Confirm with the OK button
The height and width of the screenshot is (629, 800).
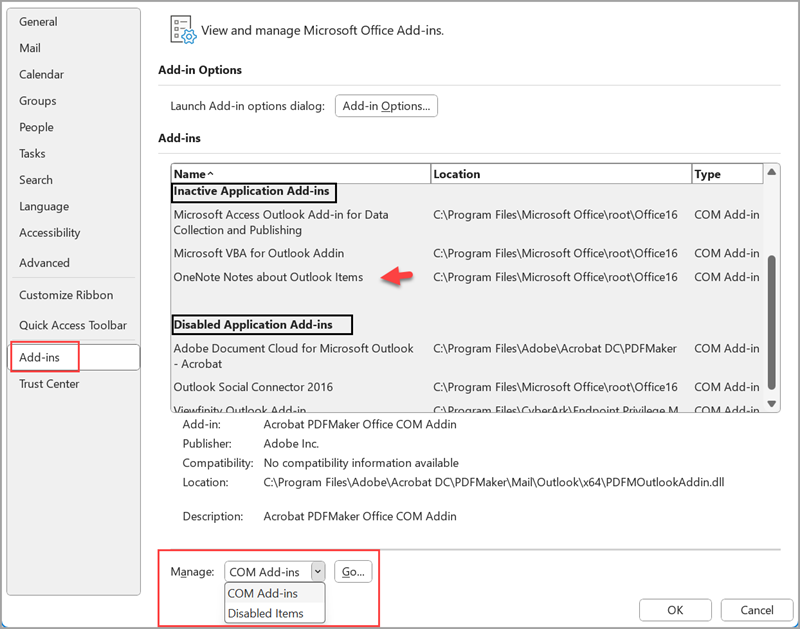[x=675, y=610]
